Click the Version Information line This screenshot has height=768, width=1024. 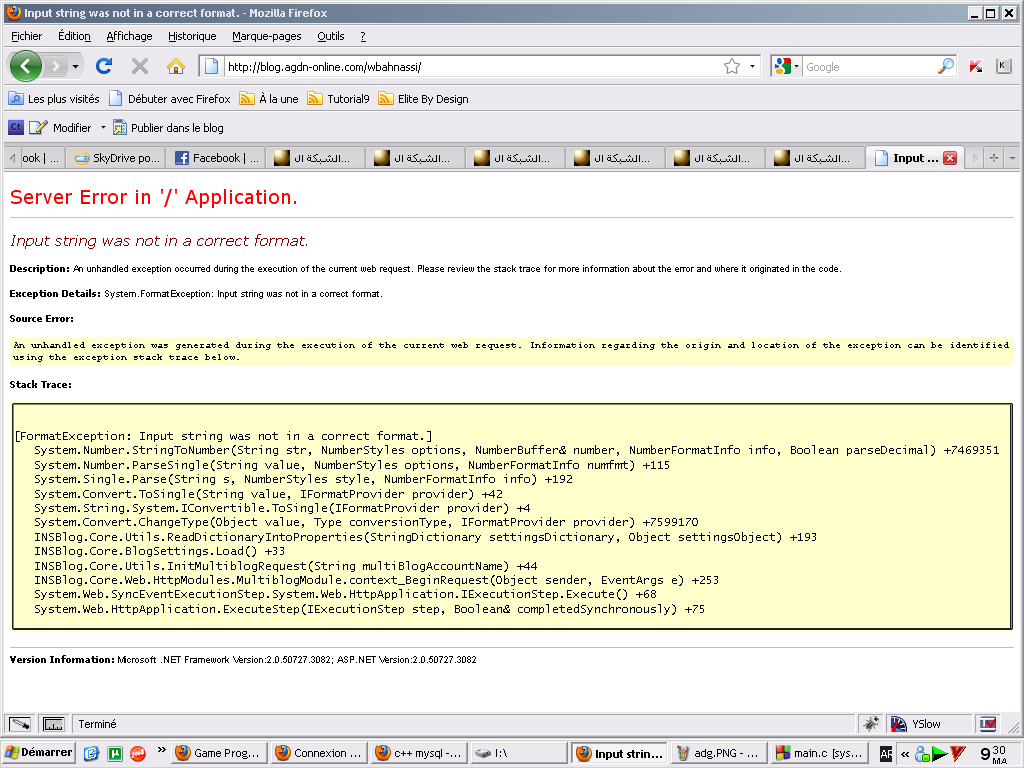pyautogui.click(x=243, y=660)
